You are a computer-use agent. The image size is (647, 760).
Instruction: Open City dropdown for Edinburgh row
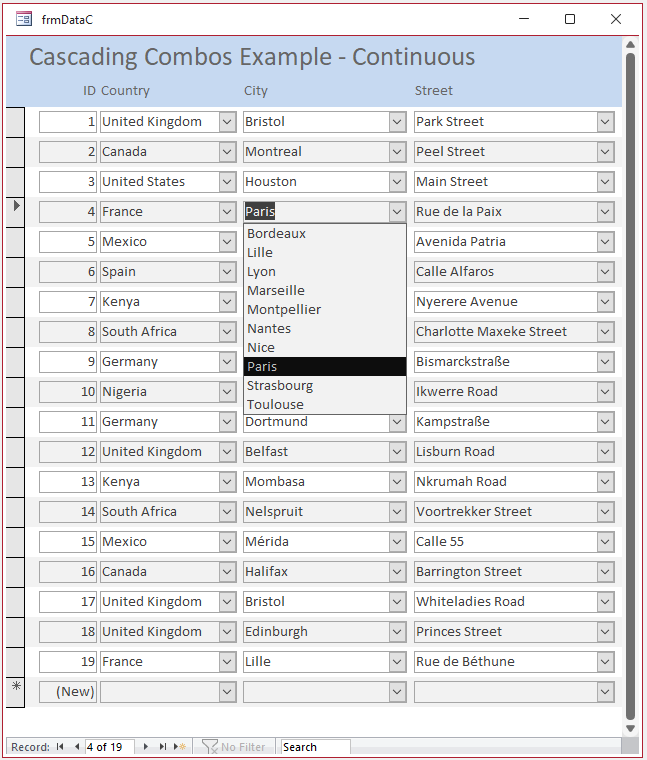point(397,632)
